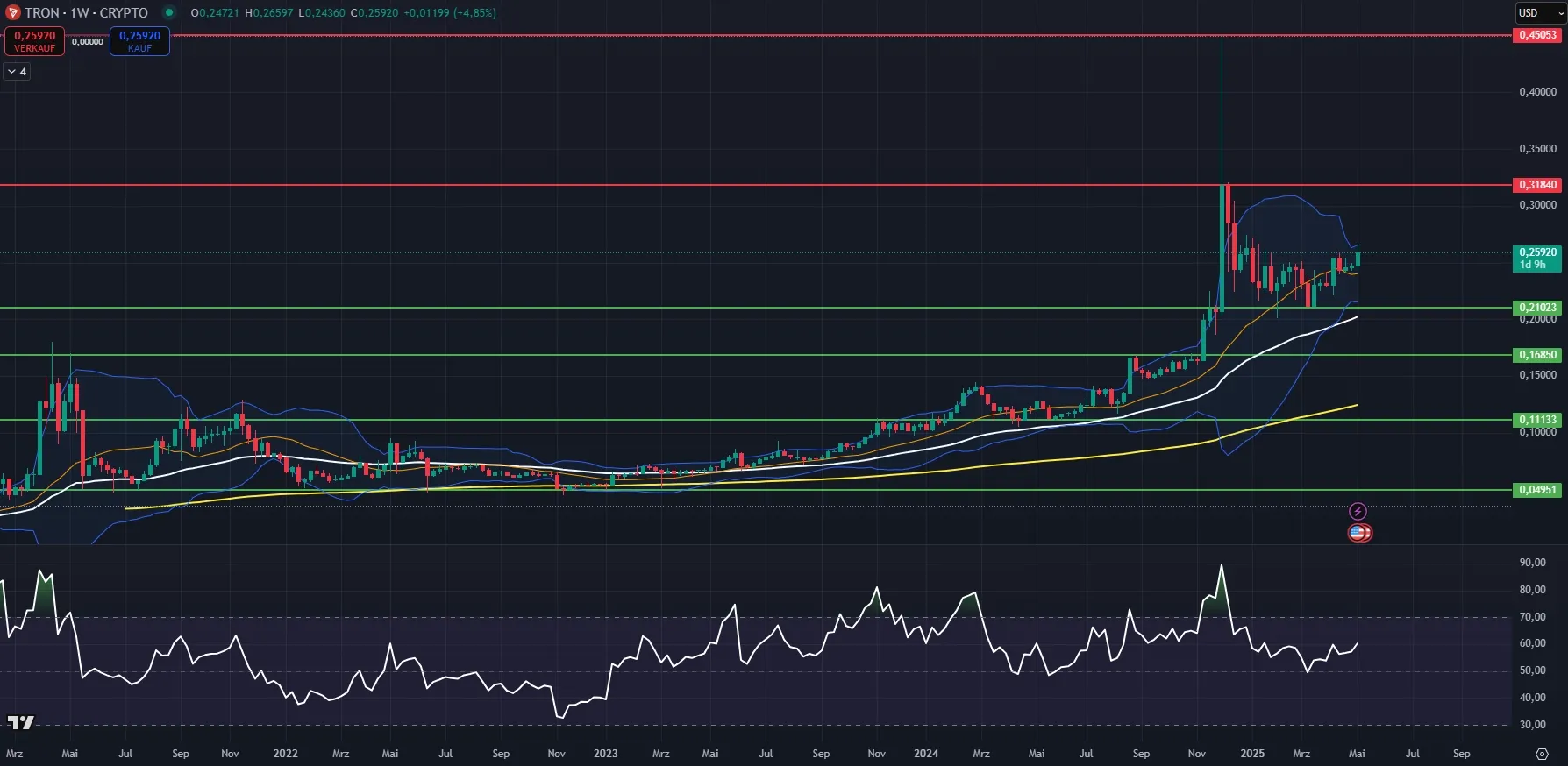Click the open value O0,24721
The height and width of the screenshot is (766, 1568).
click(x=215, y=13)
